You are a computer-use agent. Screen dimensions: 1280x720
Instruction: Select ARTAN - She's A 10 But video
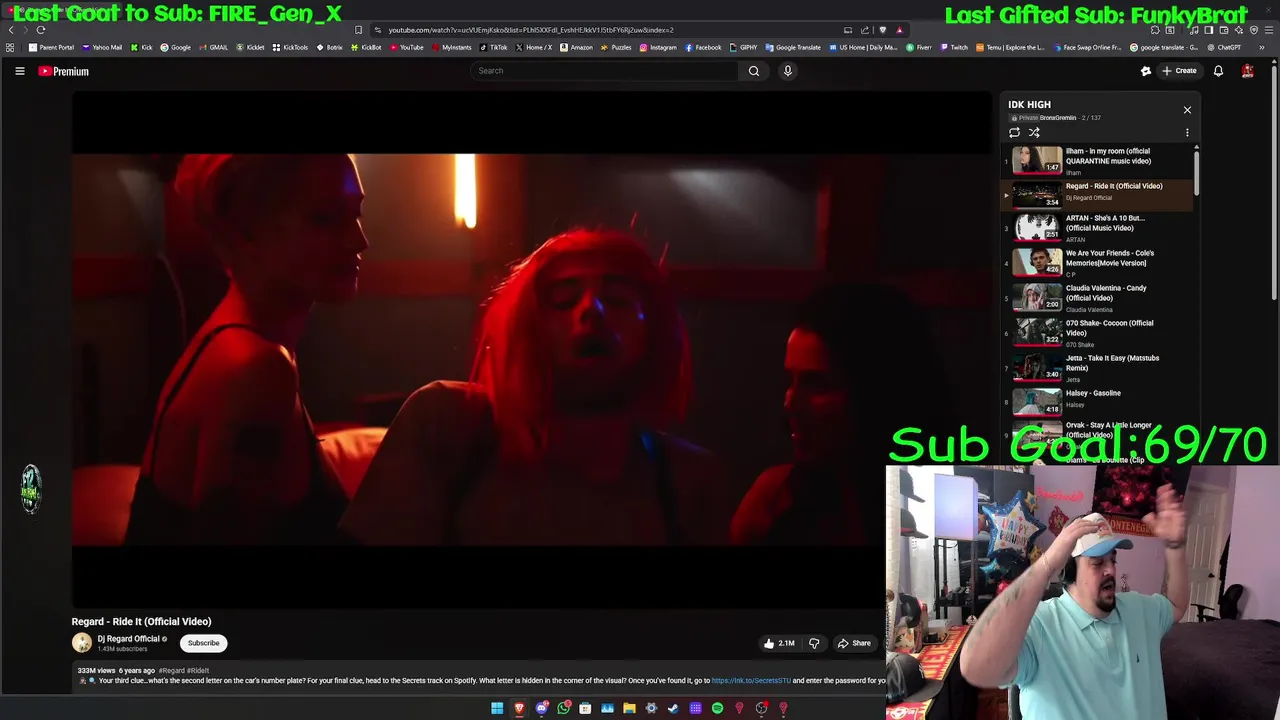(1097, 227)
